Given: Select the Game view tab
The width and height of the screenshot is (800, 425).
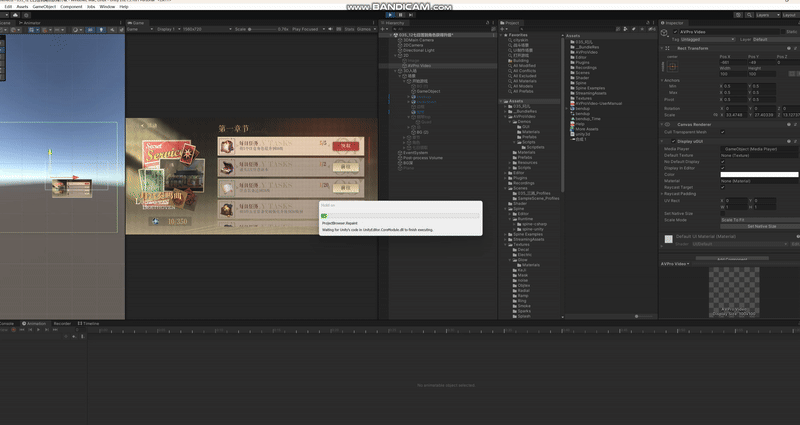Looking at the screenshot, I should tap(136, 23).
